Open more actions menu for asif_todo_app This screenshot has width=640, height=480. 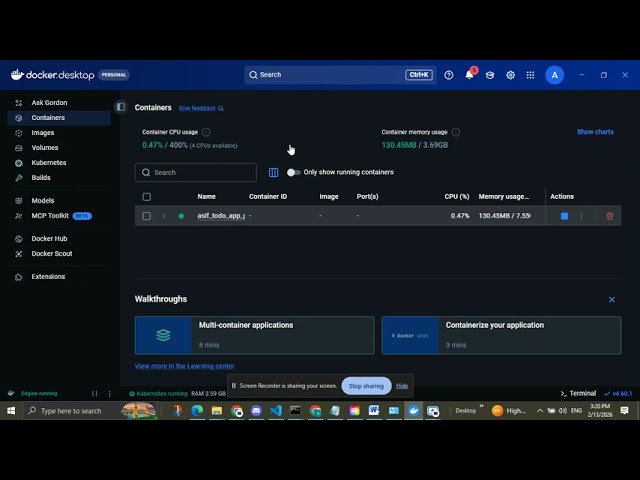(x=581, y=216)
